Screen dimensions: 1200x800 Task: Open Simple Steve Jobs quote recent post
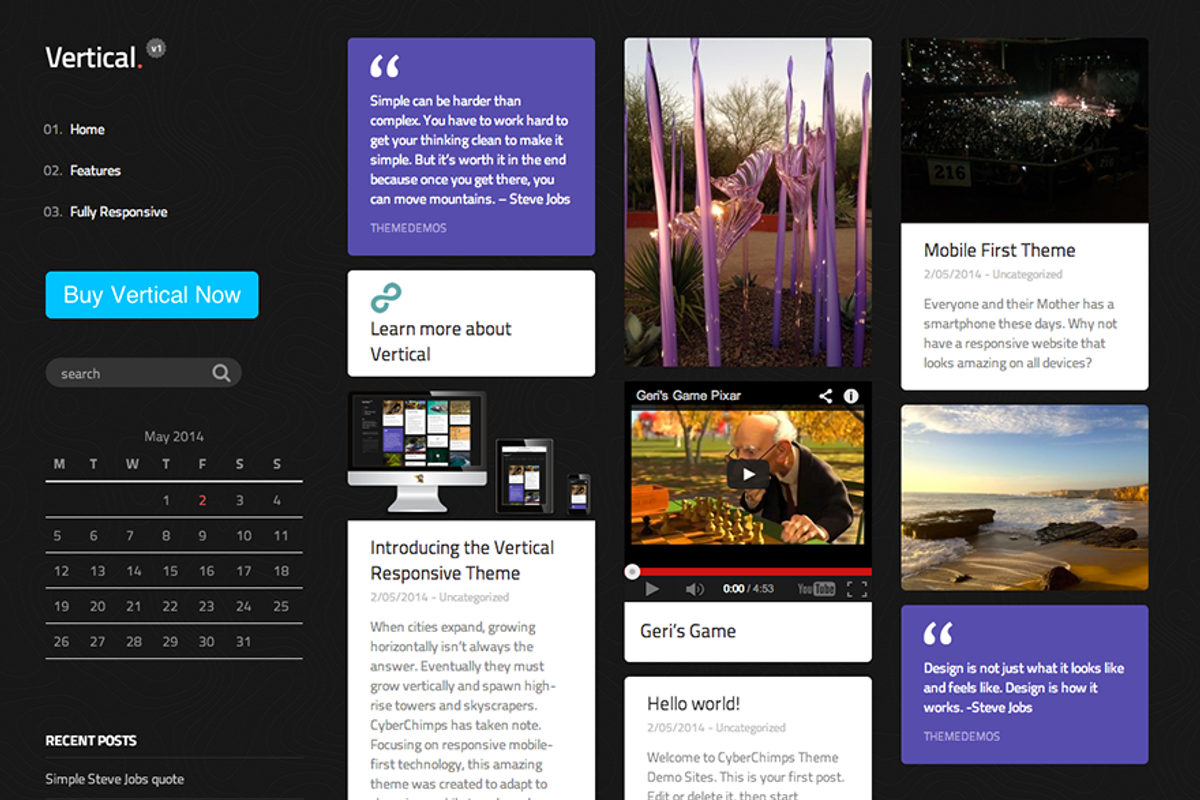point(114,779)
